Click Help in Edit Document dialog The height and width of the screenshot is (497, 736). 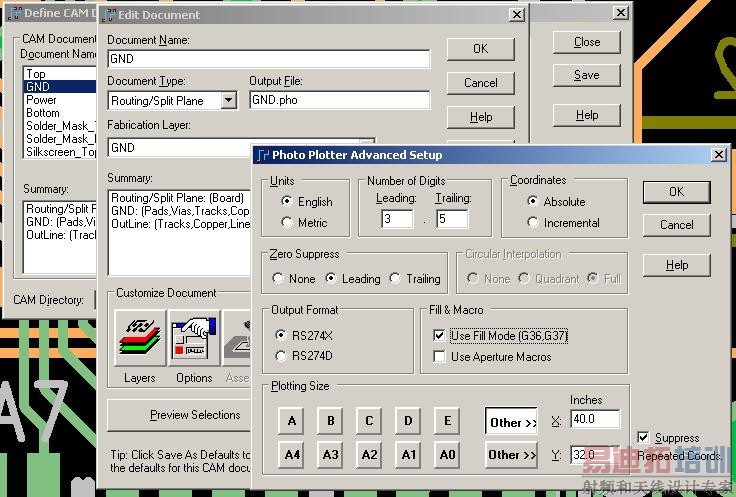(x=481, y=117)
